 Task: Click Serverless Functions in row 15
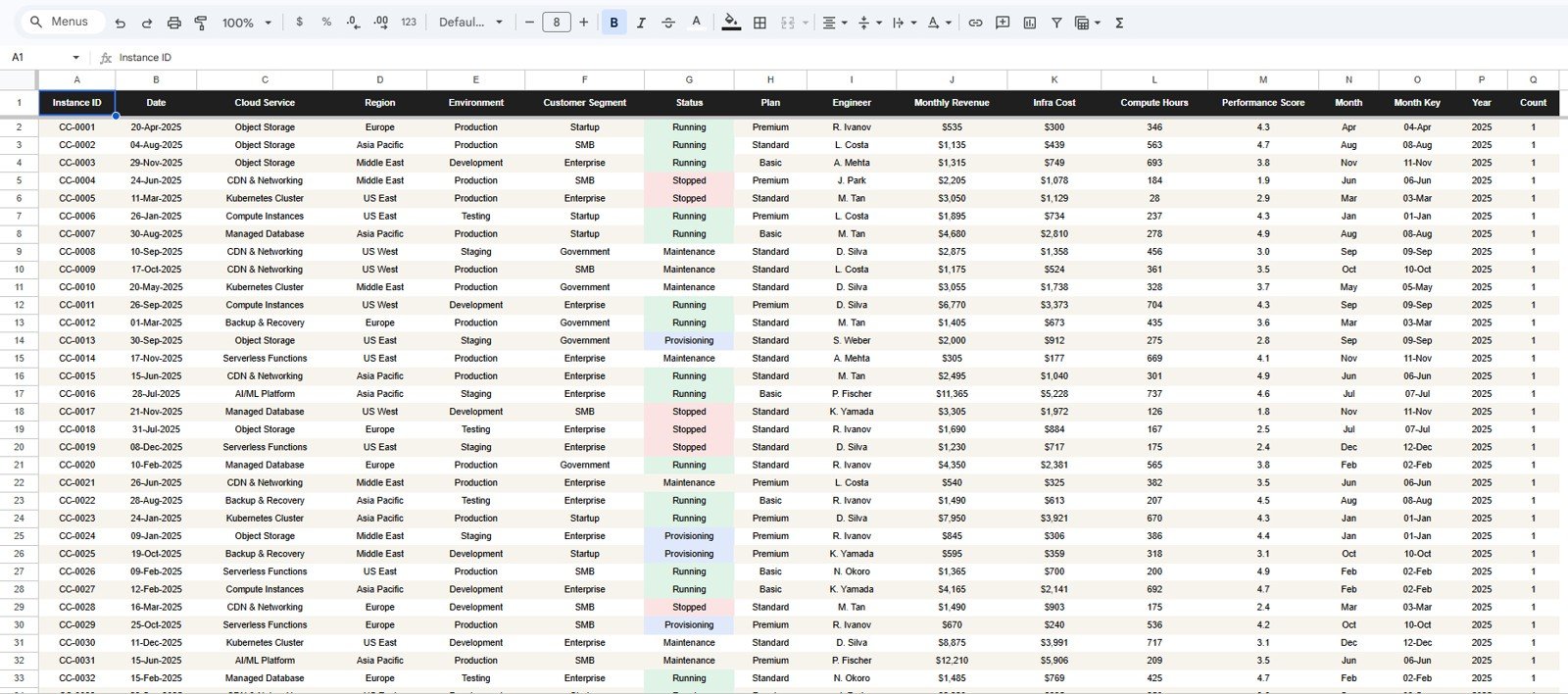click(x=265, y=358)
